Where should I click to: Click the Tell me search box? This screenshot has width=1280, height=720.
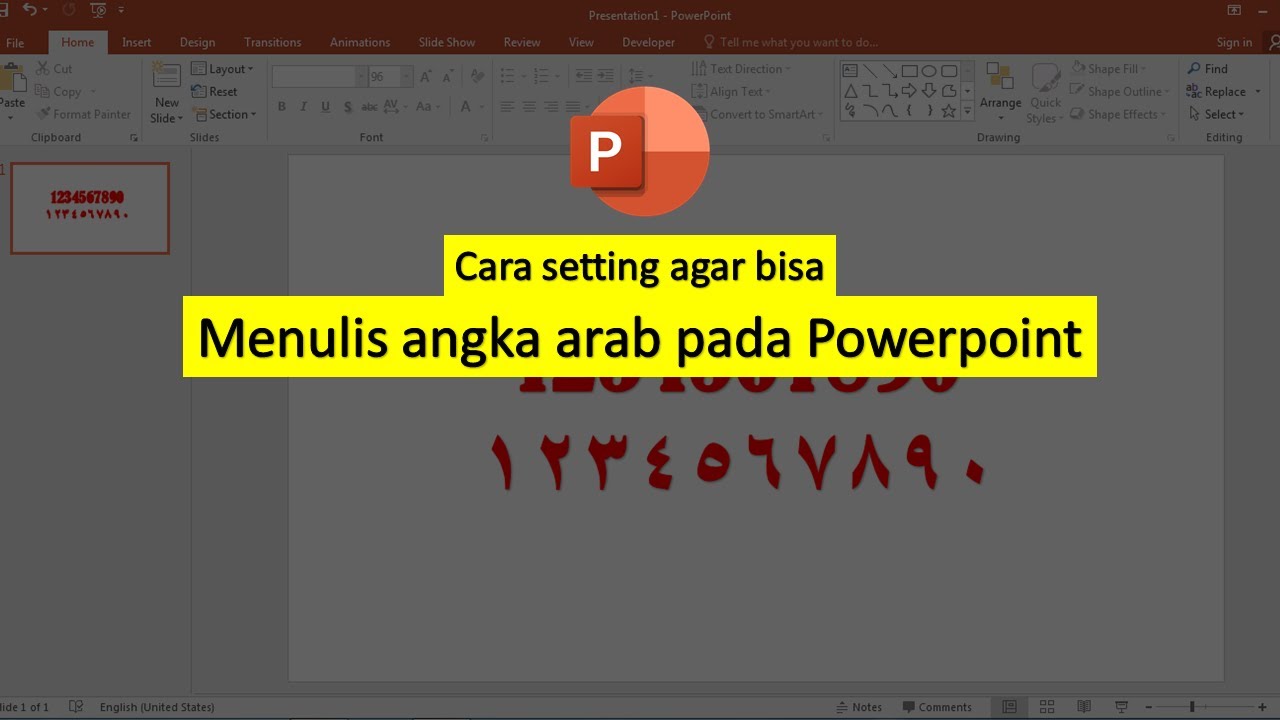790,42
